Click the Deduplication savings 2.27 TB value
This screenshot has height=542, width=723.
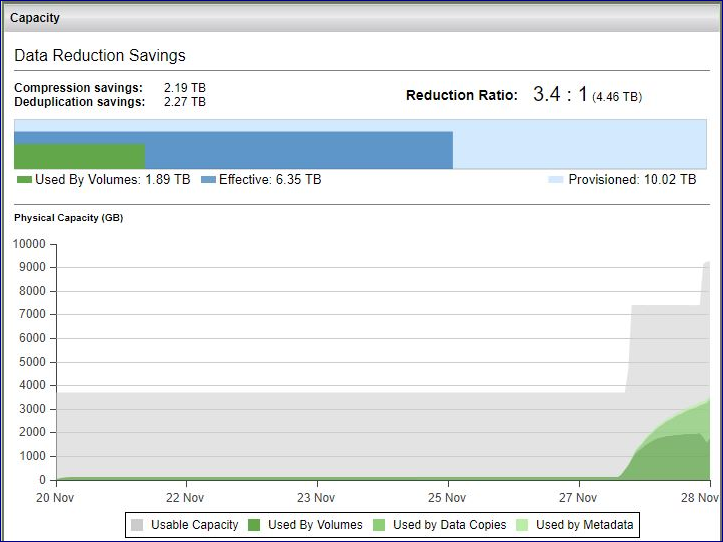click(184, 101)
